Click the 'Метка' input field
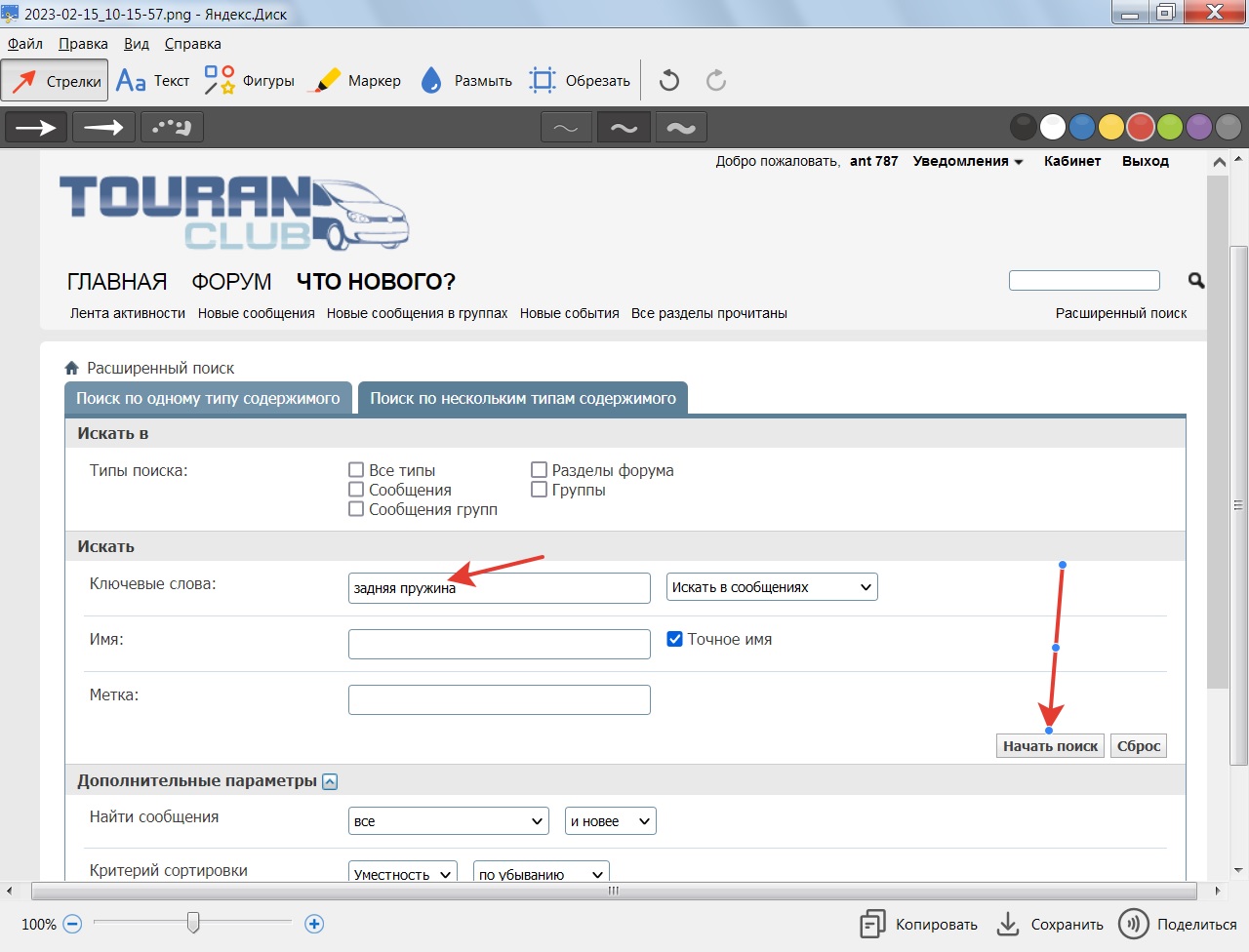This screenshot has height=952, width=1249. click(x=500, y=699)
